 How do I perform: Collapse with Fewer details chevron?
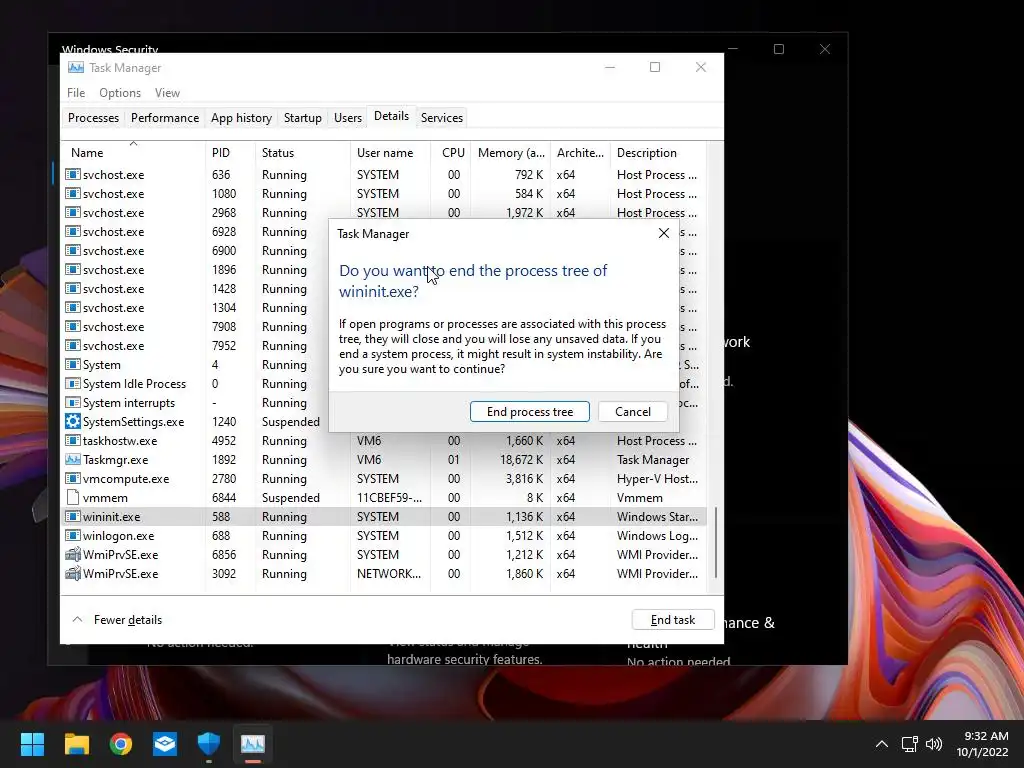pyautogui.click(x=77, y=620)
